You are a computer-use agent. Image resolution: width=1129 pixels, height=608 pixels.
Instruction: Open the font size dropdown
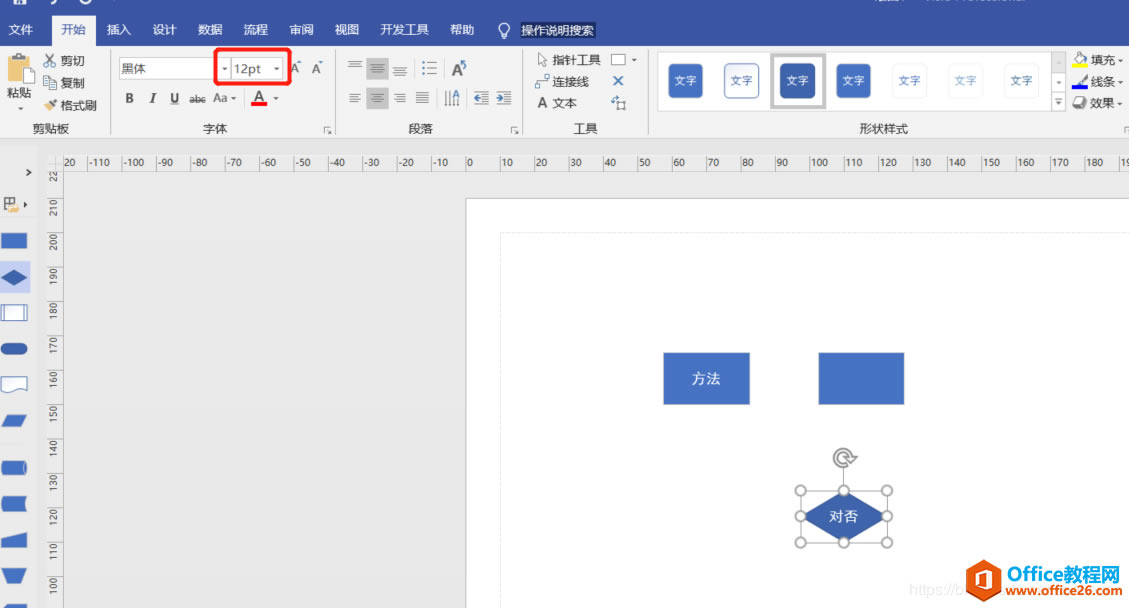pos(276,68)
